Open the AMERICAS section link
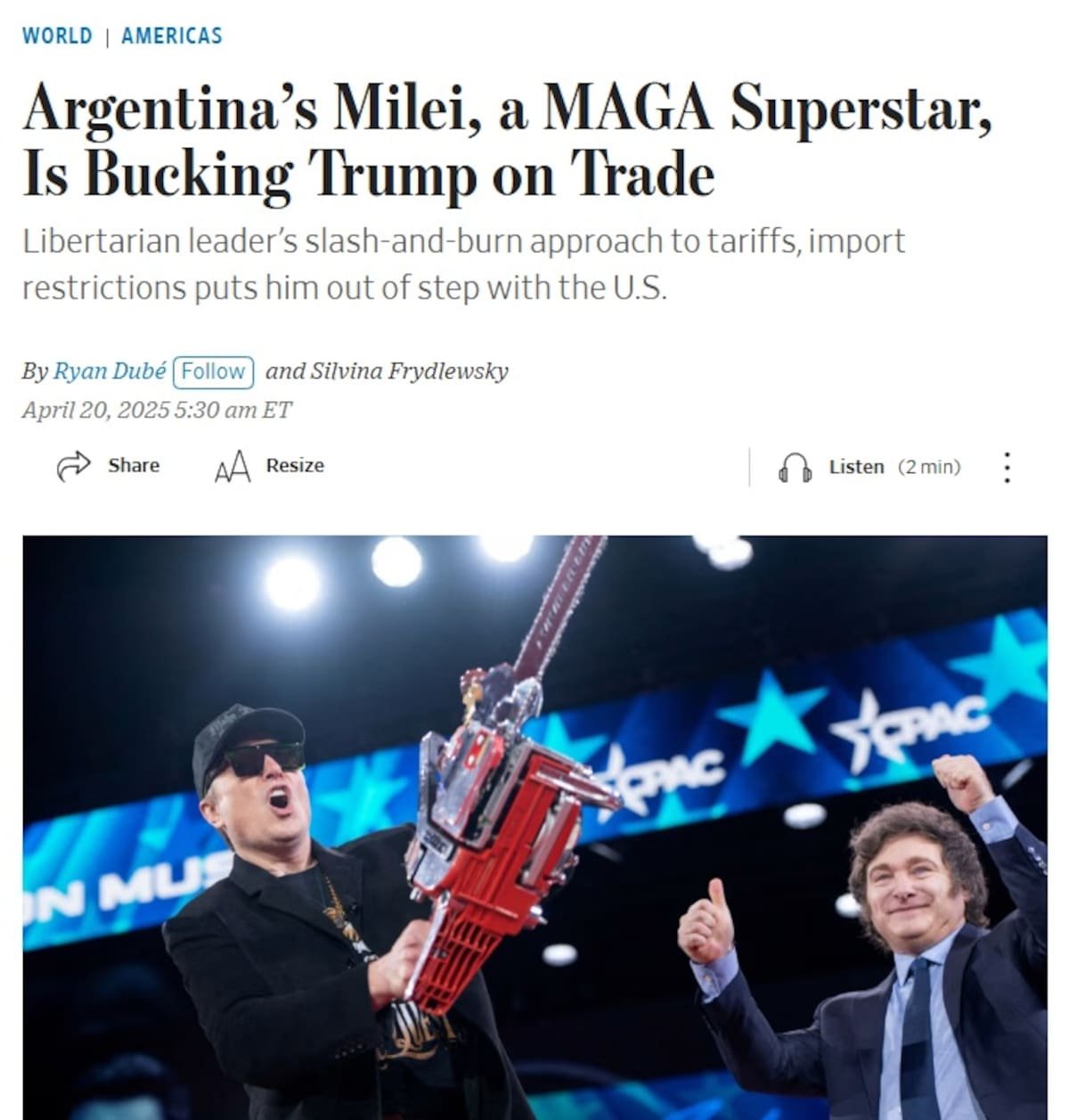Screen dimensions: 1069x1120 pos(172,36)
